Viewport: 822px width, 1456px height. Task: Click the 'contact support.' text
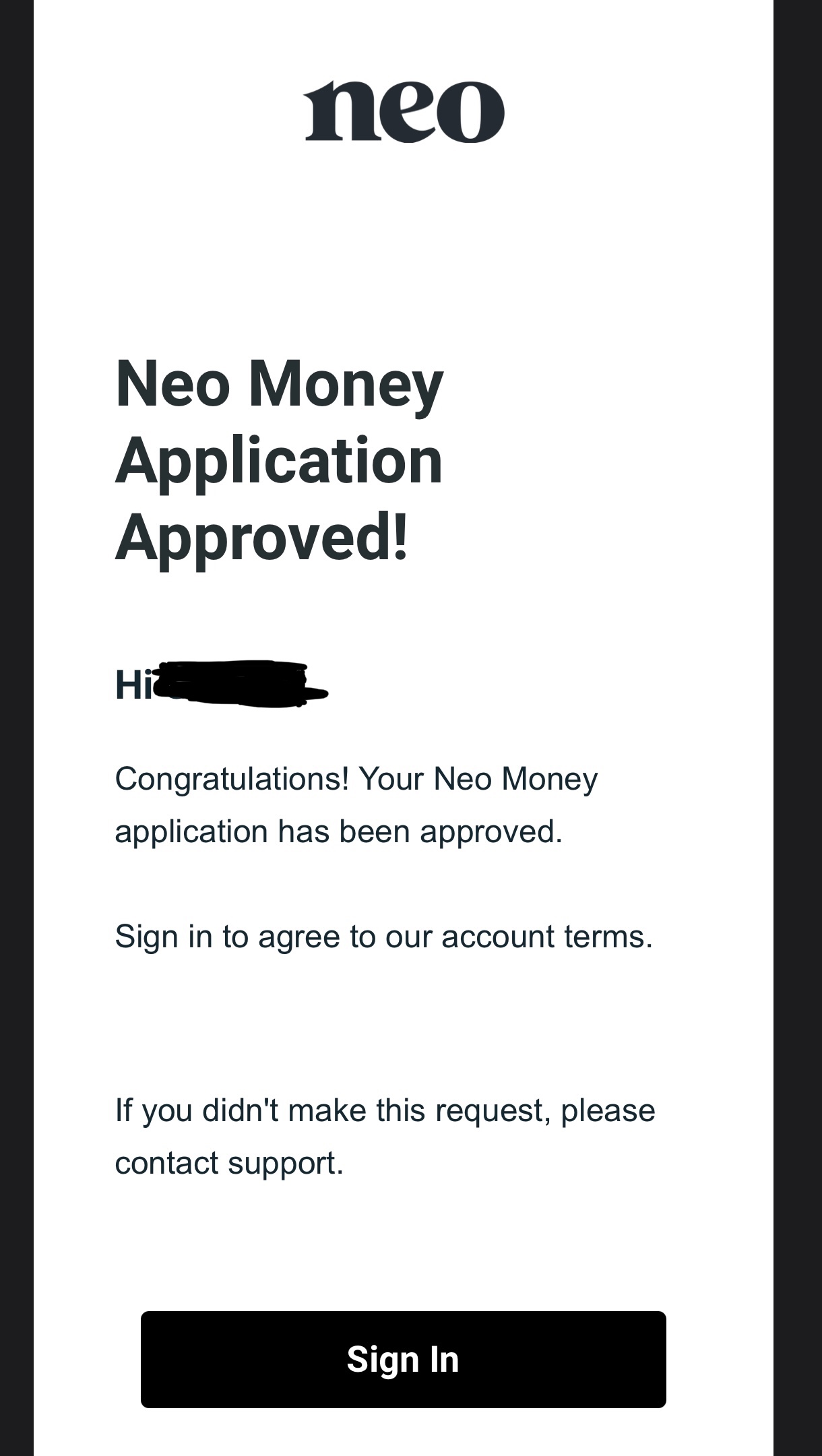coord(229,1164)
